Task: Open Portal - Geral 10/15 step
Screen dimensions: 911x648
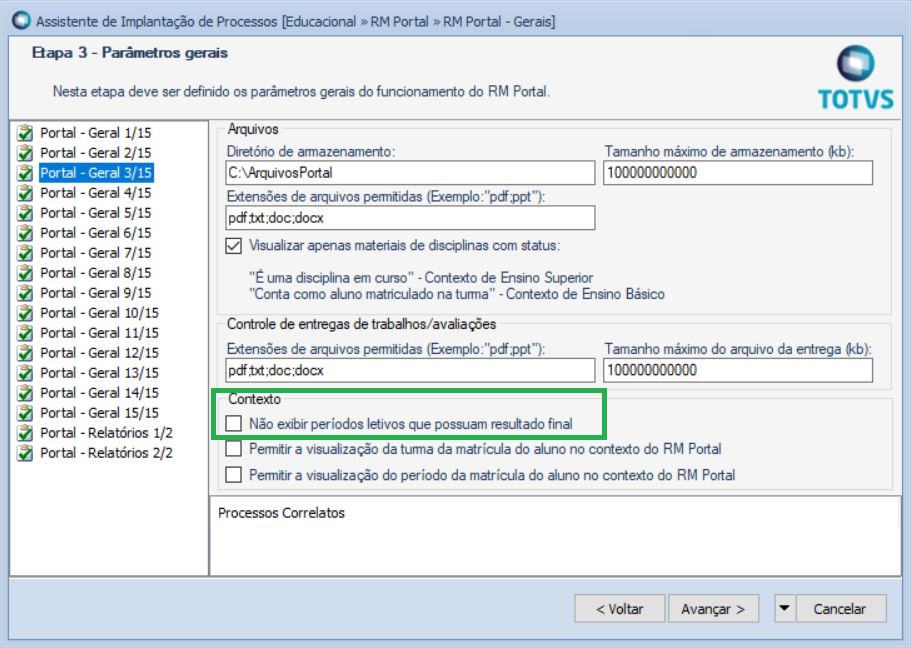Action: tap(99, 313)
